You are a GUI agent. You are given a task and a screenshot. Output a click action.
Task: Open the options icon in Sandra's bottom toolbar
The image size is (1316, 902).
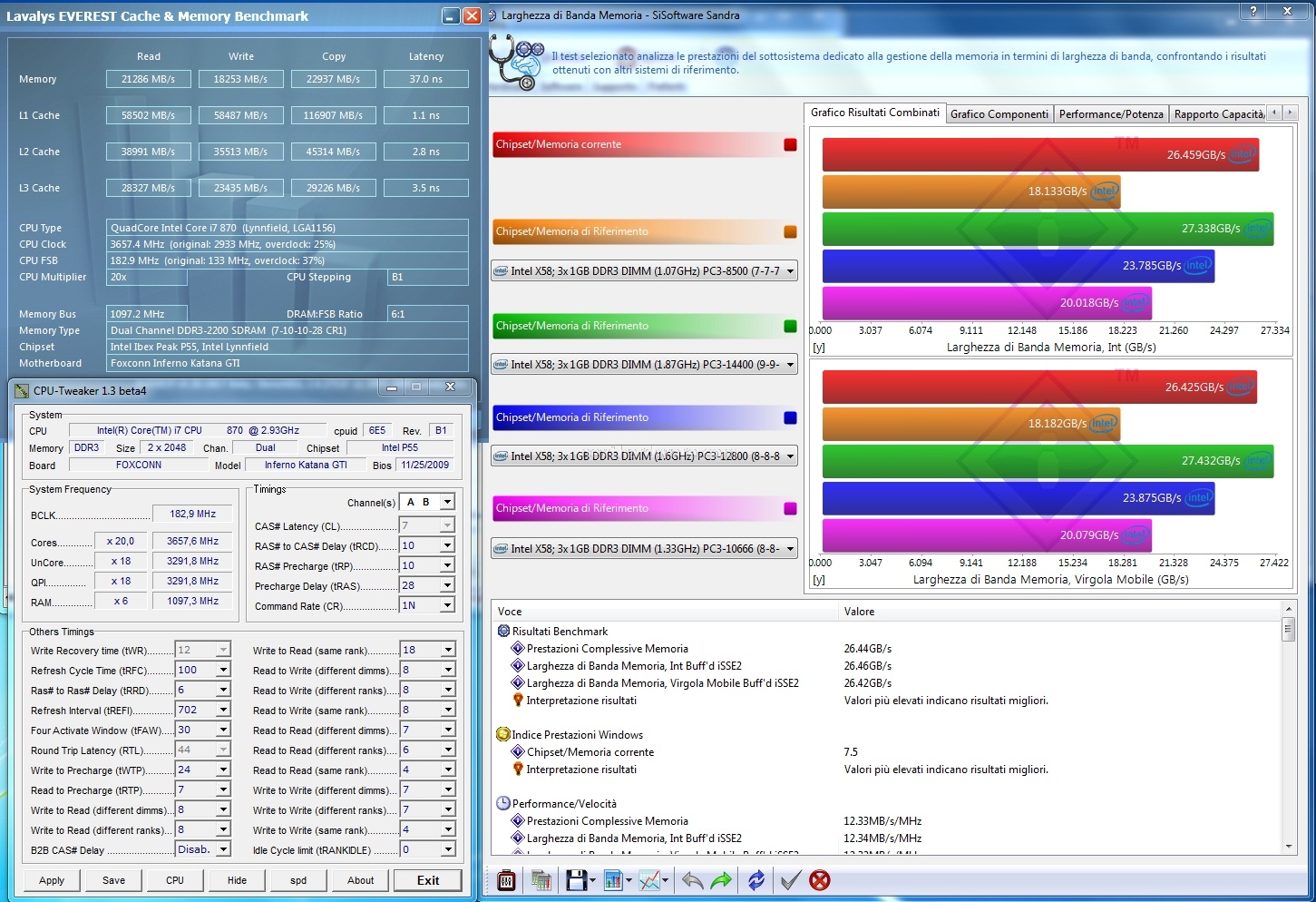(x=507, y=880)
